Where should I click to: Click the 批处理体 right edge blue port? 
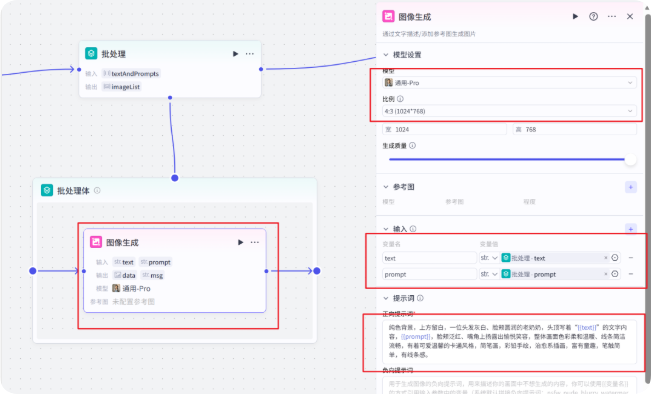click(x=317, y=271)
